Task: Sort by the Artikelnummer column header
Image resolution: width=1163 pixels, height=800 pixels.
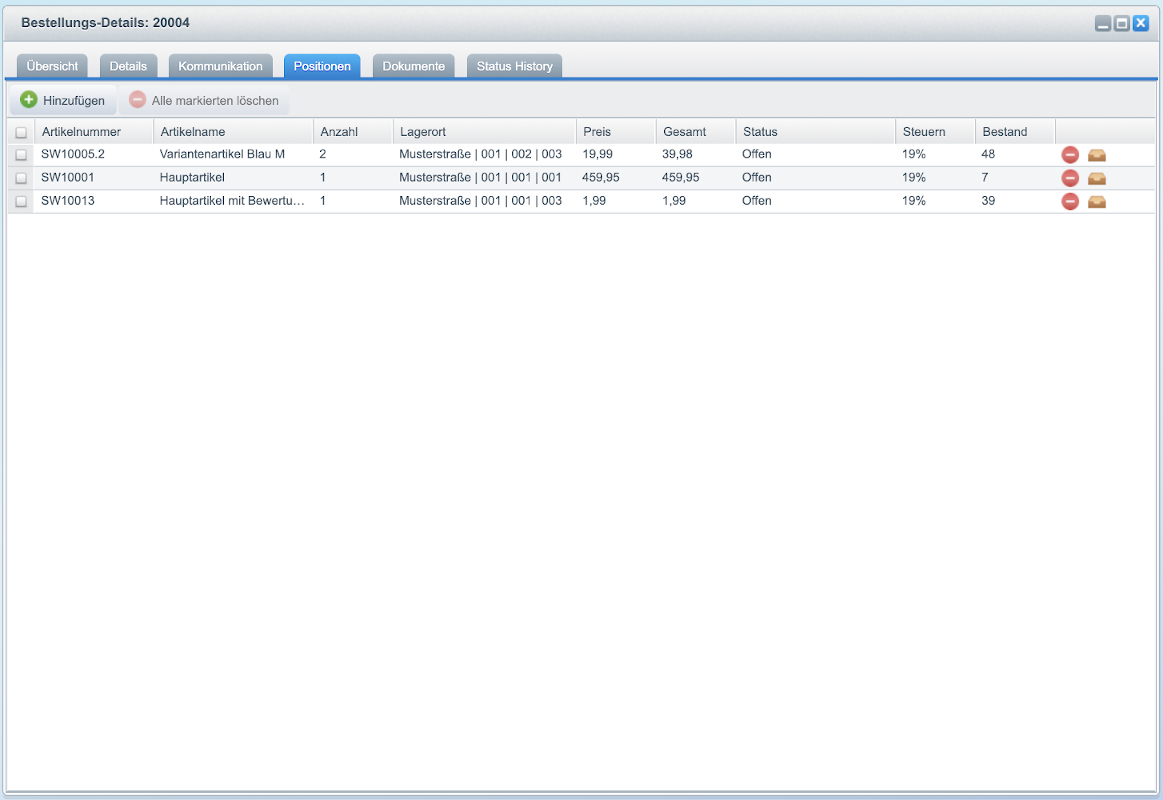Action: (82, 132)
